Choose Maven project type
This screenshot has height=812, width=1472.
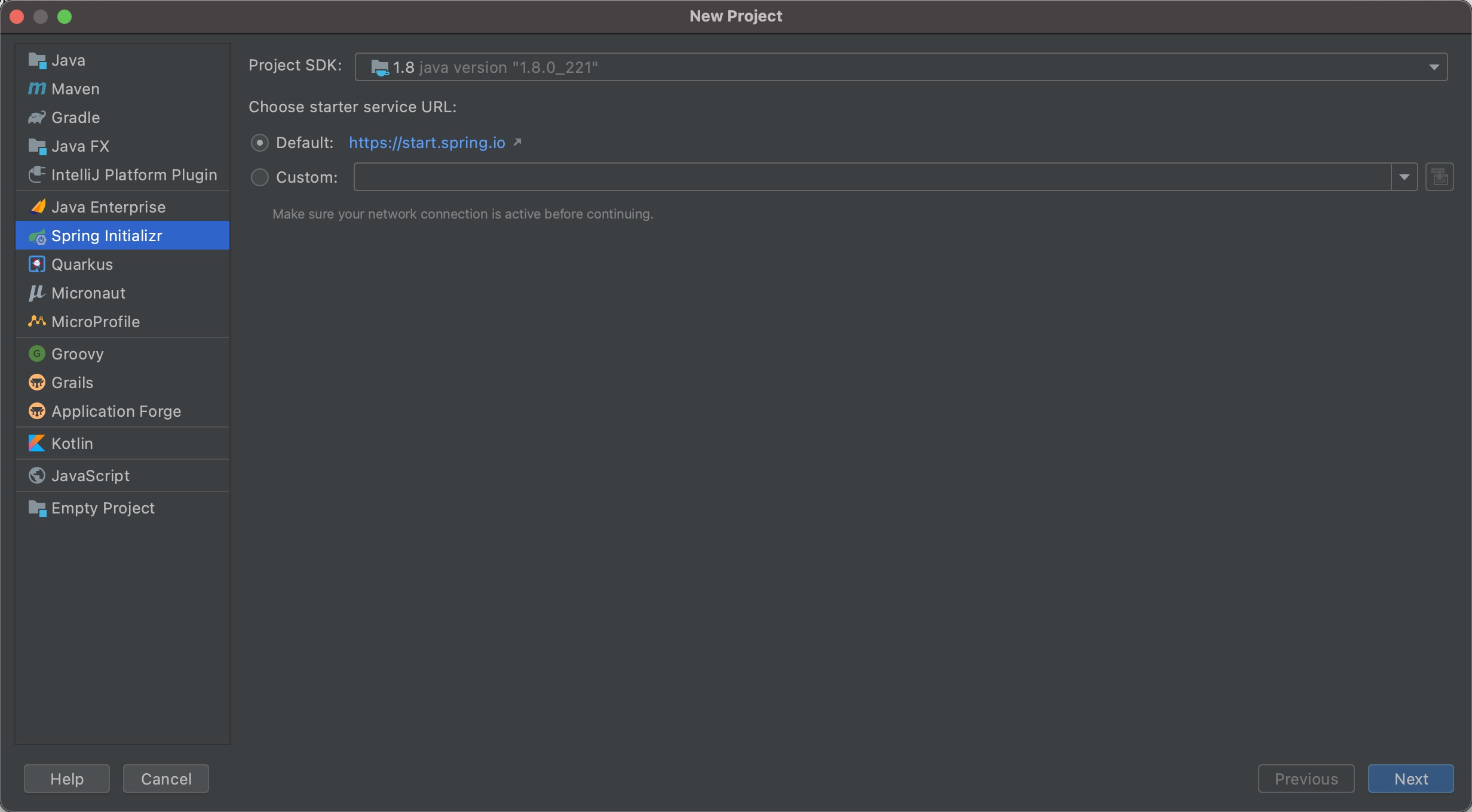click(x=122, y=89)
